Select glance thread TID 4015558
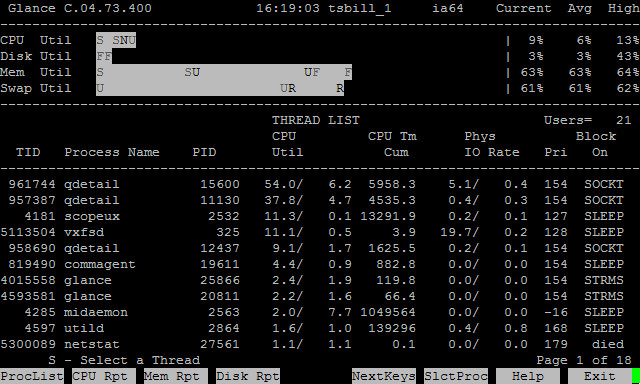The image size is (640, 384). 28,280
